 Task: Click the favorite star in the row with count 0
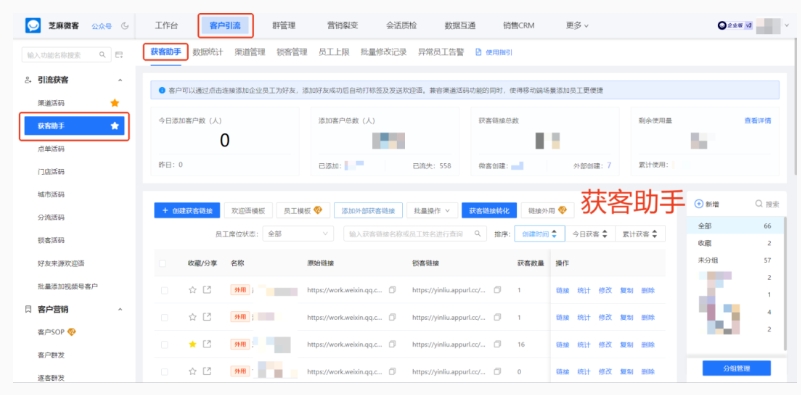click(193, 371)
